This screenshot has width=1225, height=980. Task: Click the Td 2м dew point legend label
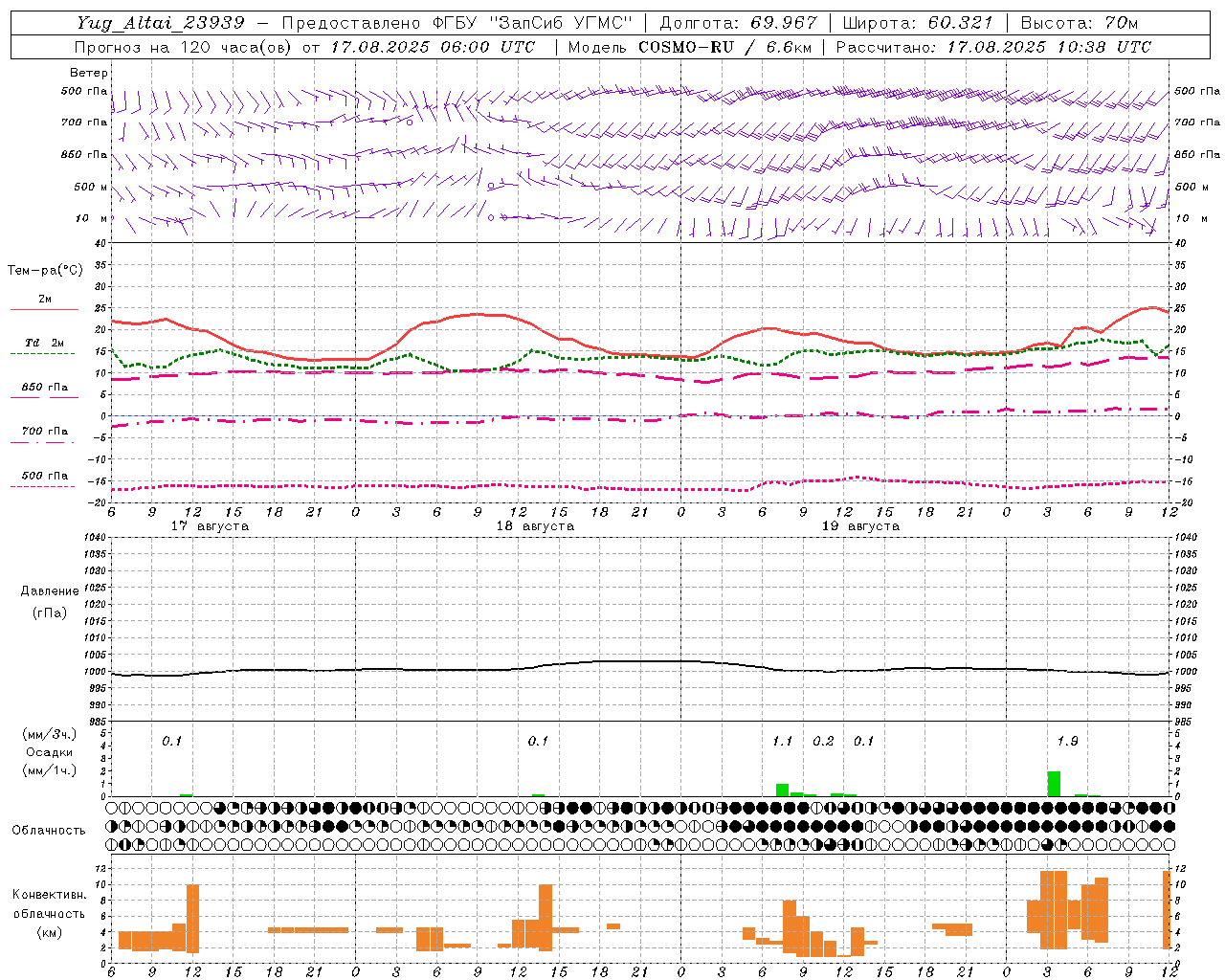45,343
